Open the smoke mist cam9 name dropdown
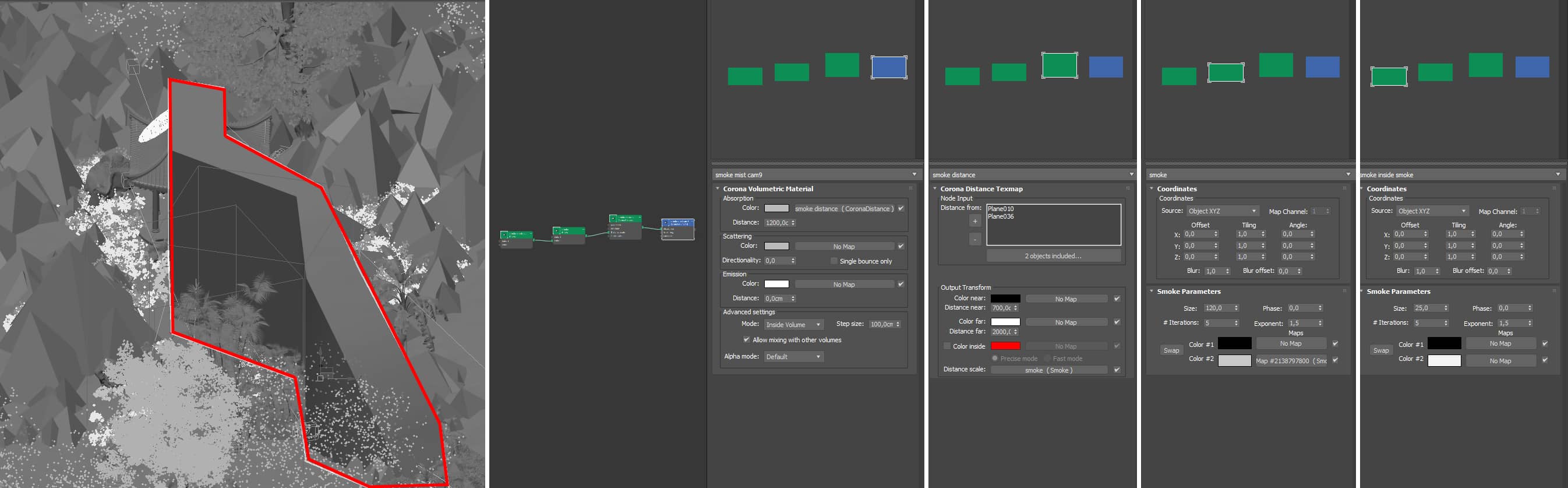 point(914,175)
